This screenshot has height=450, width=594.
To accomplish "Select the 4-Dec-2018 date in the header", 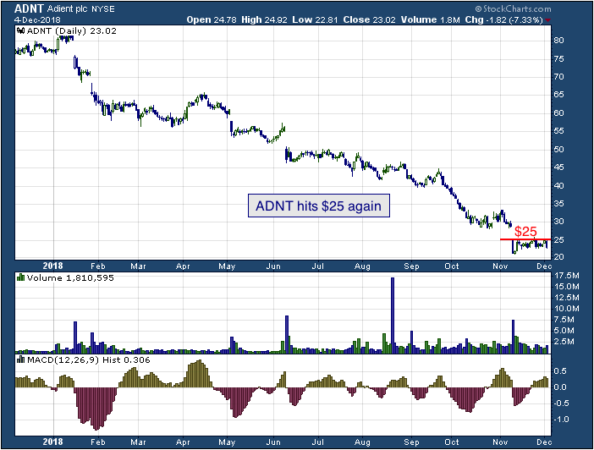I will tap(37, 20).
